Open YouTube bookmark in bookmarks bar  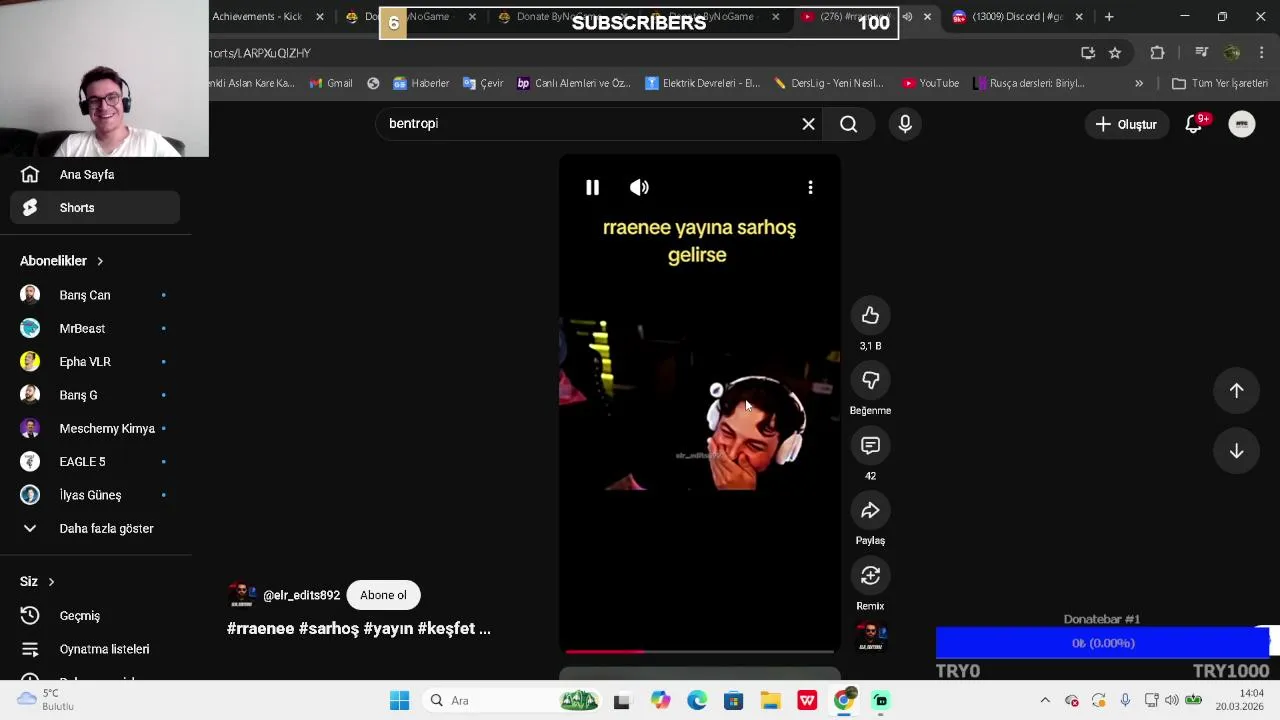(x=930, y=83)
